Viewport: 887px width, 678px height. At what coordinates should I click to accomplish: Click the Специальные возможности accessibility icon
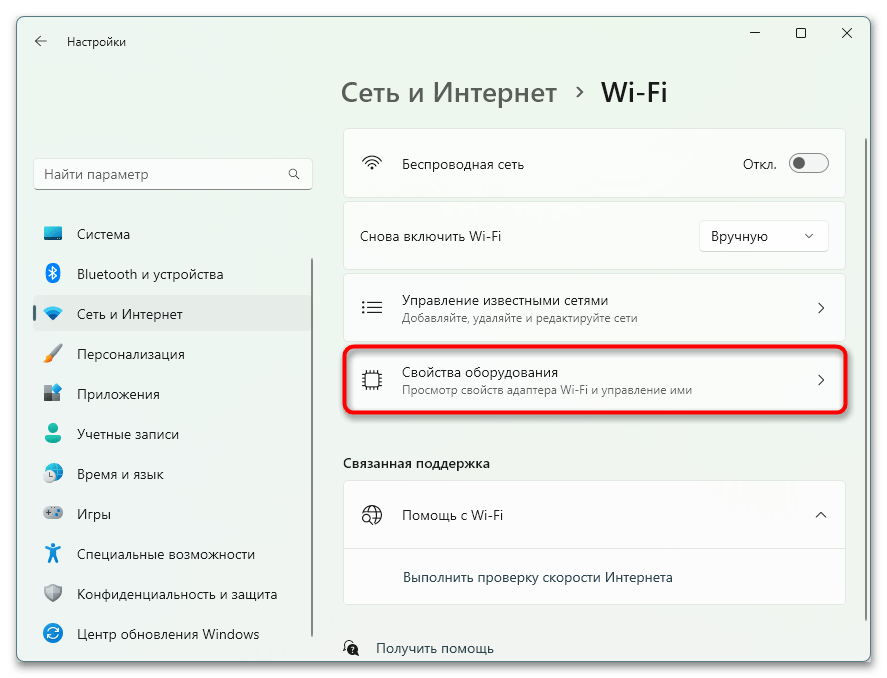coord(53,554)
